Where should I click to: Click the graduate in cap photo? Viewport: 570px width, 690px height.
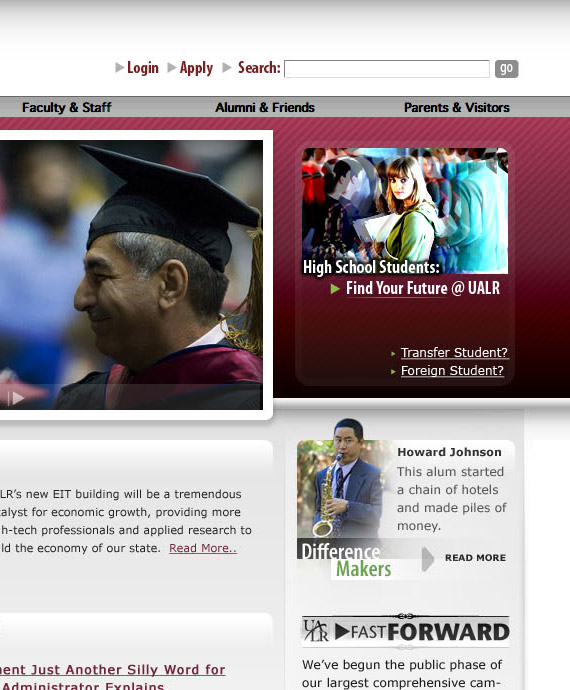pyautogui.click(x=132, y=275)
